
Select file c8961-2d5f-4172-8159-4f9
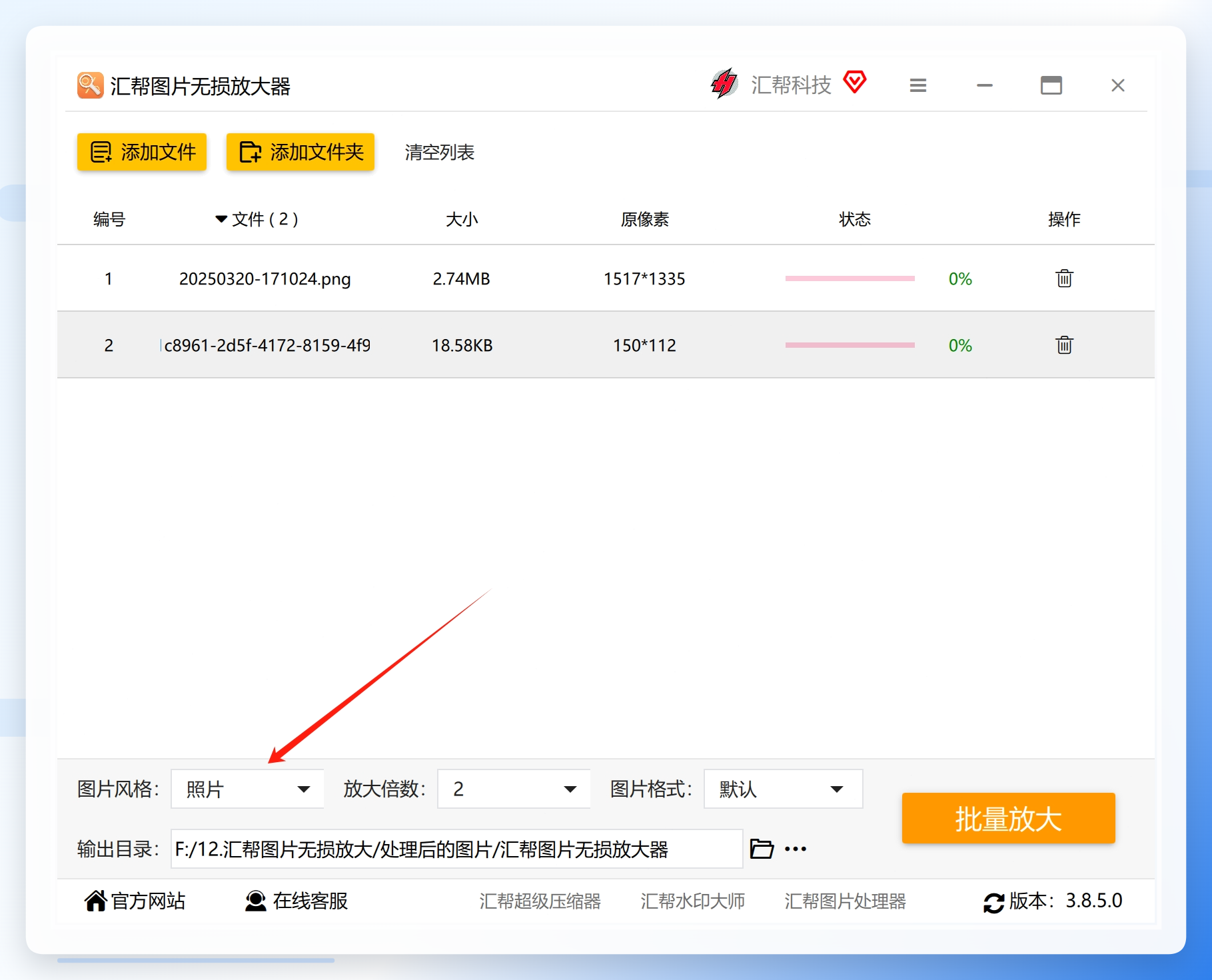click(x=267, y=345)
